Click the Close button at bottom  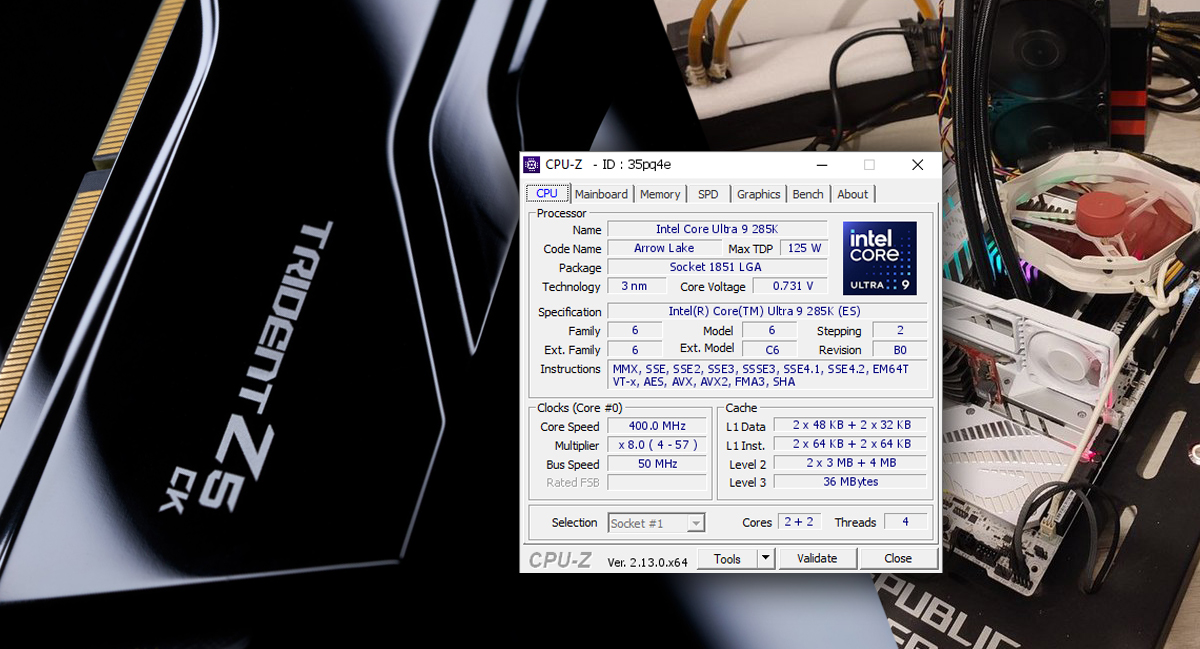897,559
